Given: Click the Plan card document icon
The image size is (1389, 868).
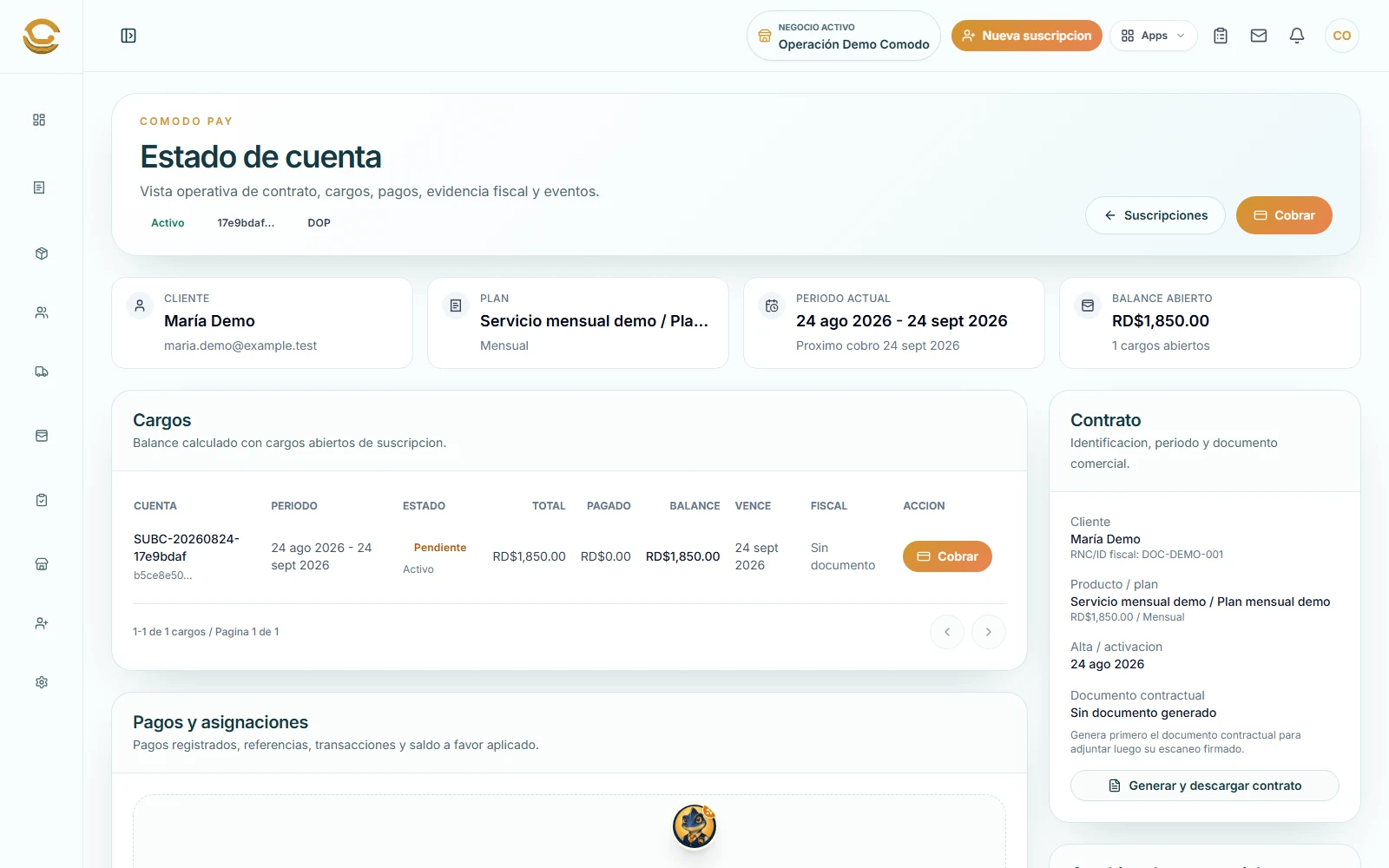Looking at the screenshot, I should 456,306.
